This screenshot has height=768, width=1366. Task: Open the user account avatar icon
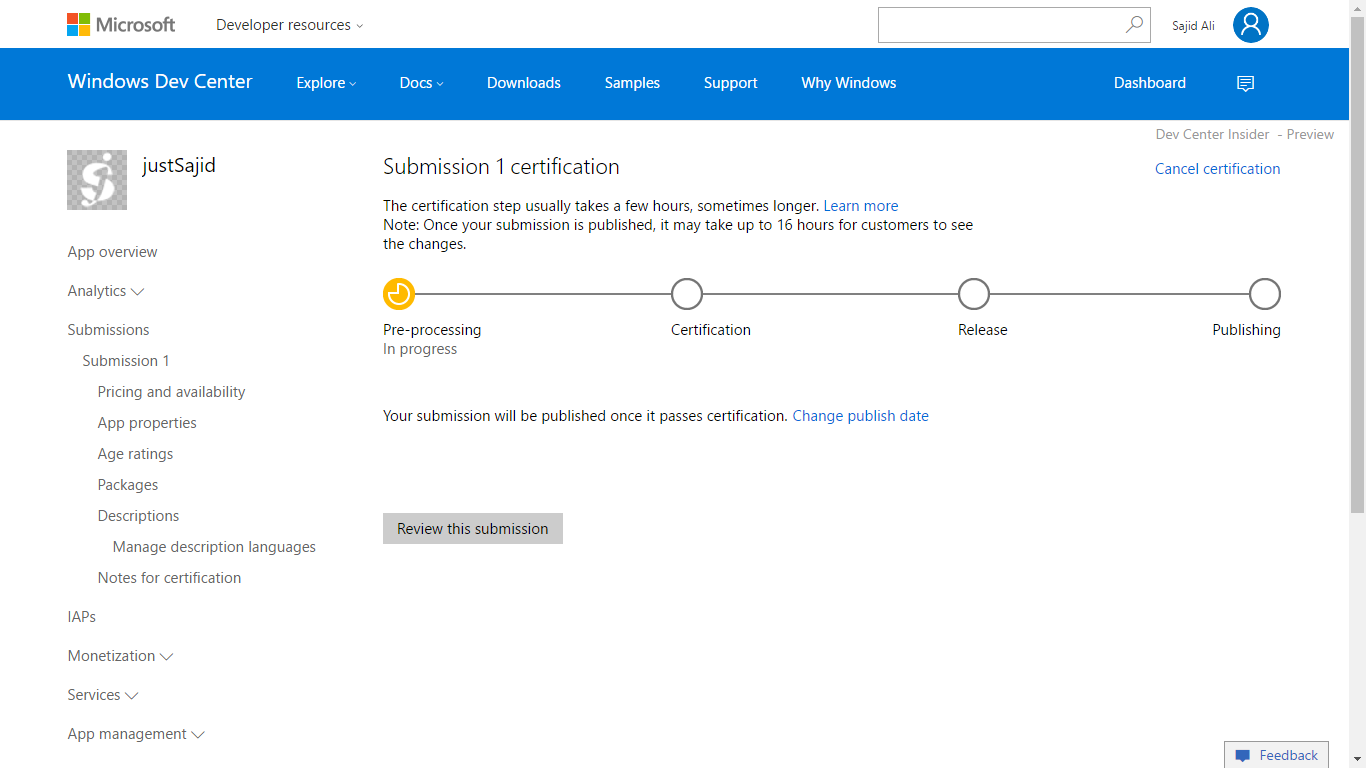[1250, 25]
